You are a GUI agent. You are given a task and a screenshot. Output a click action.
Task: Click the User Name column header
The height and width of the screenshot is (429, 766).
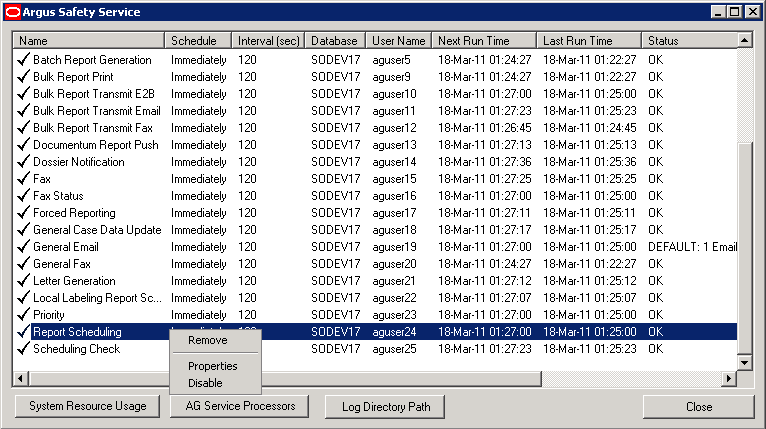(399, 41)
